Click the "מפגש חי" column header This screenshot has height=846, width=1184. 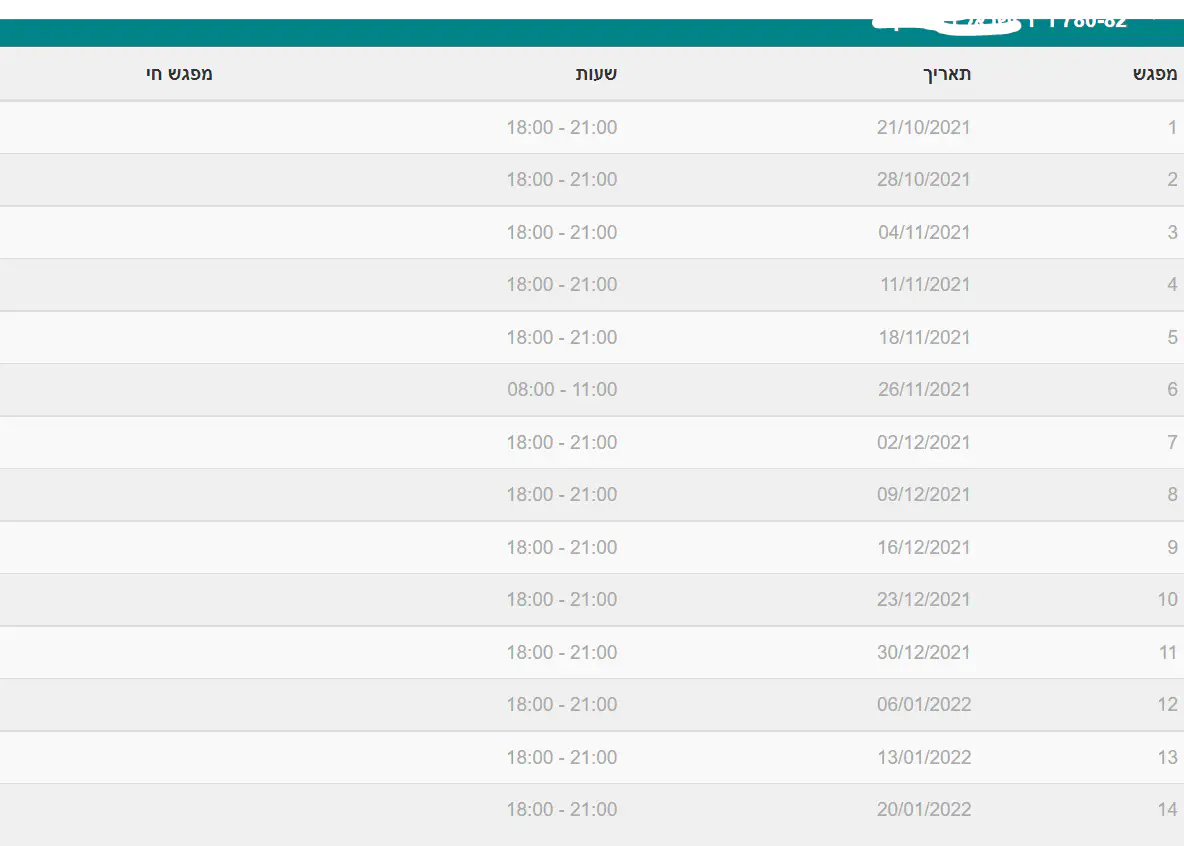click(x=179, y=74)
